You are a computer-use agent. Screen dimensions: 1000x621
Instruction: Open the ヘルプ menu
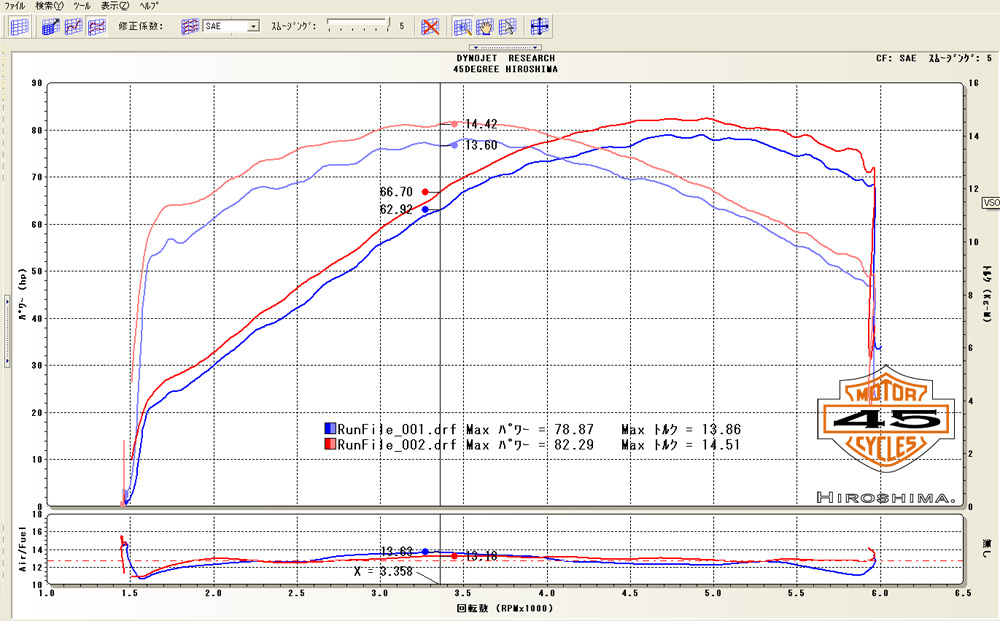click(x=149, y=6)
